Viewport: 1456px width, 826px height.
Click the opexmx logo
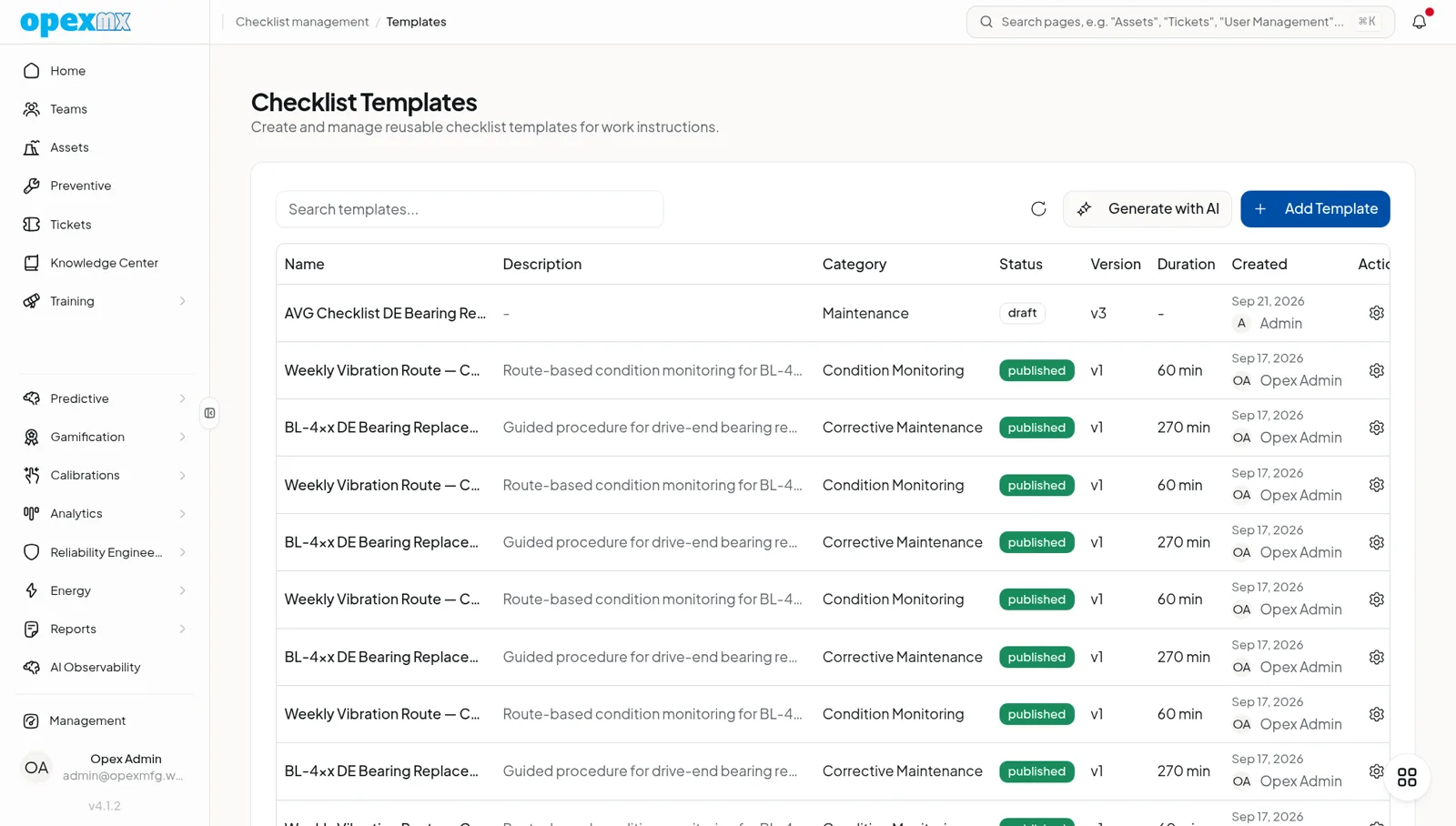(x=76, y=22)
